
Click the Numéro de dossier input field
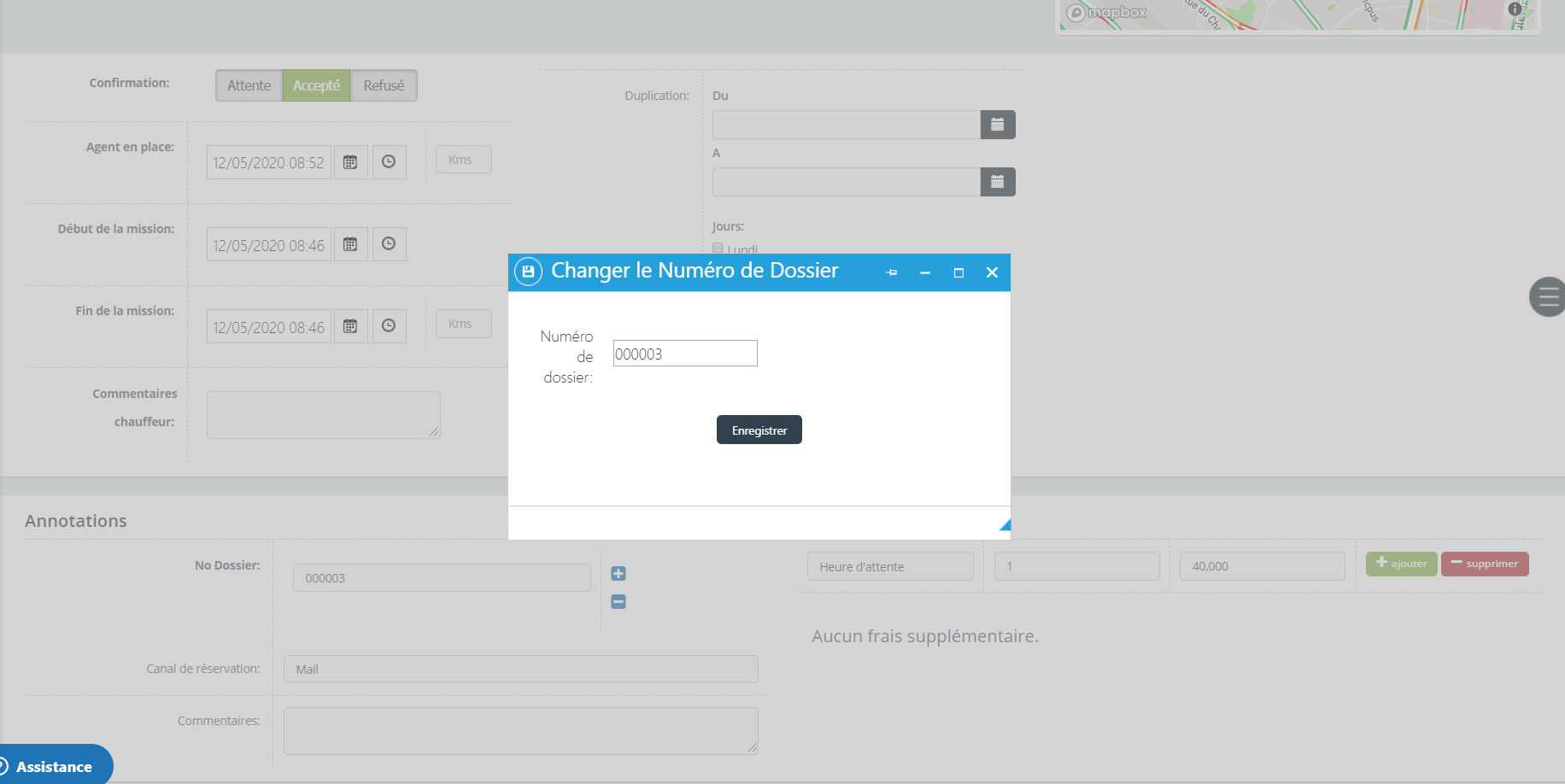685,354
